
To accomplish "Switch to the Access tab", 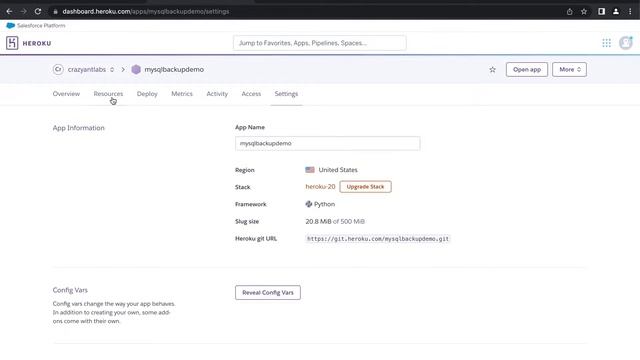I will [x=251, y=94].
